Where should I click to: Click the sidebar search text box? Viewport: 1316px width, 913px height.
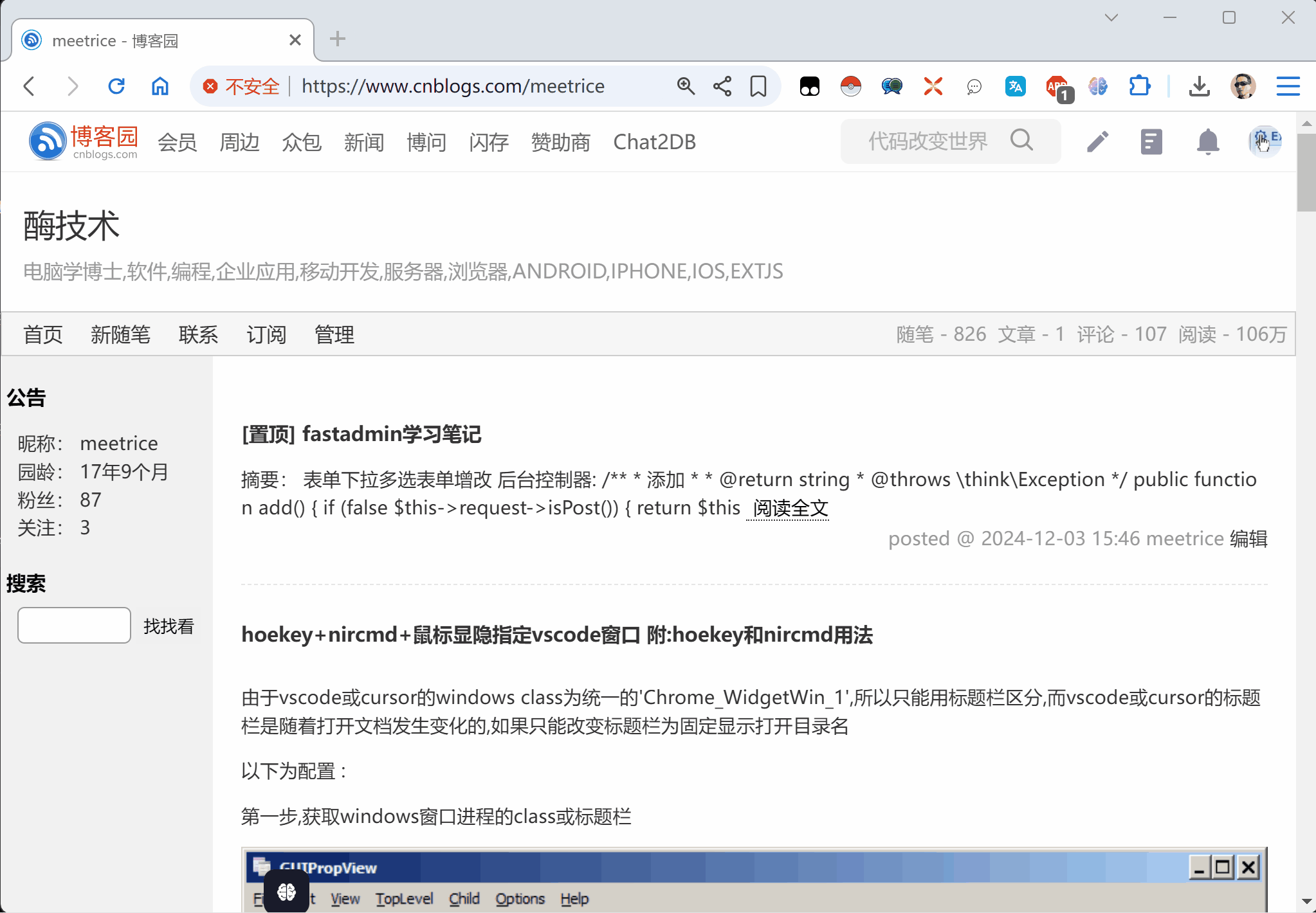[75, 625]
